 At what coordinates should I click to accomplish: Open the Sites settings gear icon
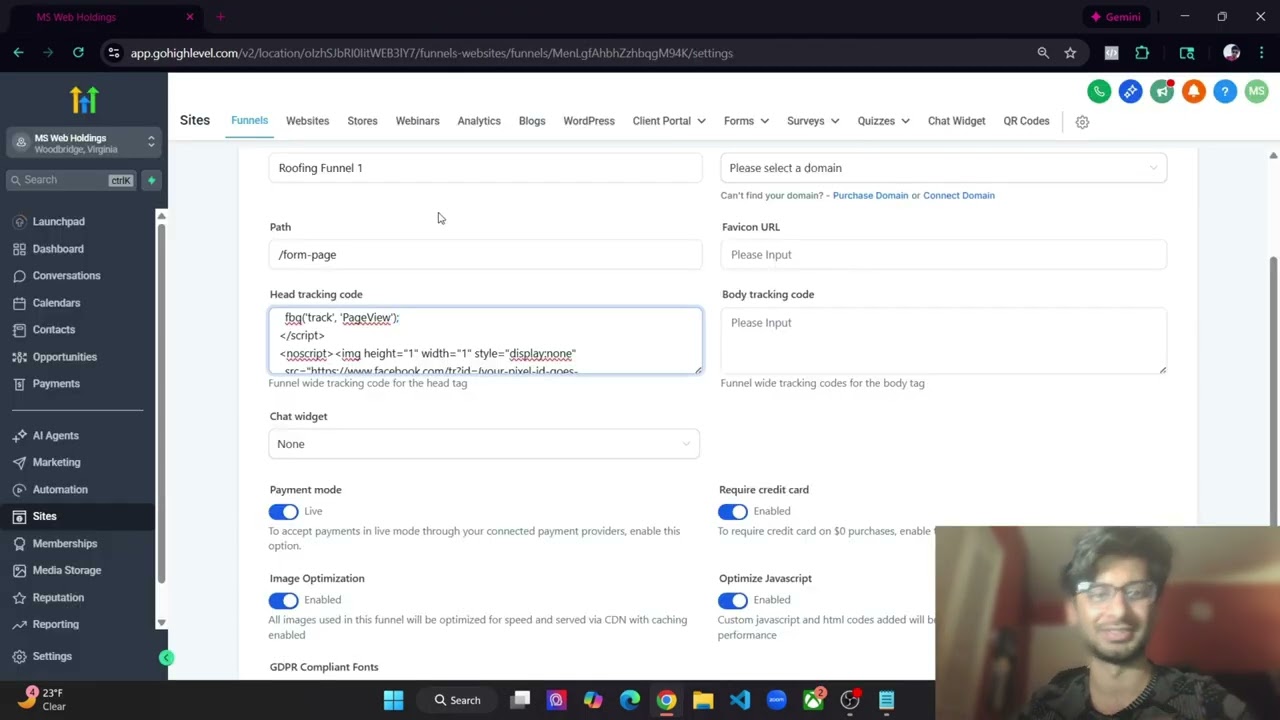[x=1082, y=122]
